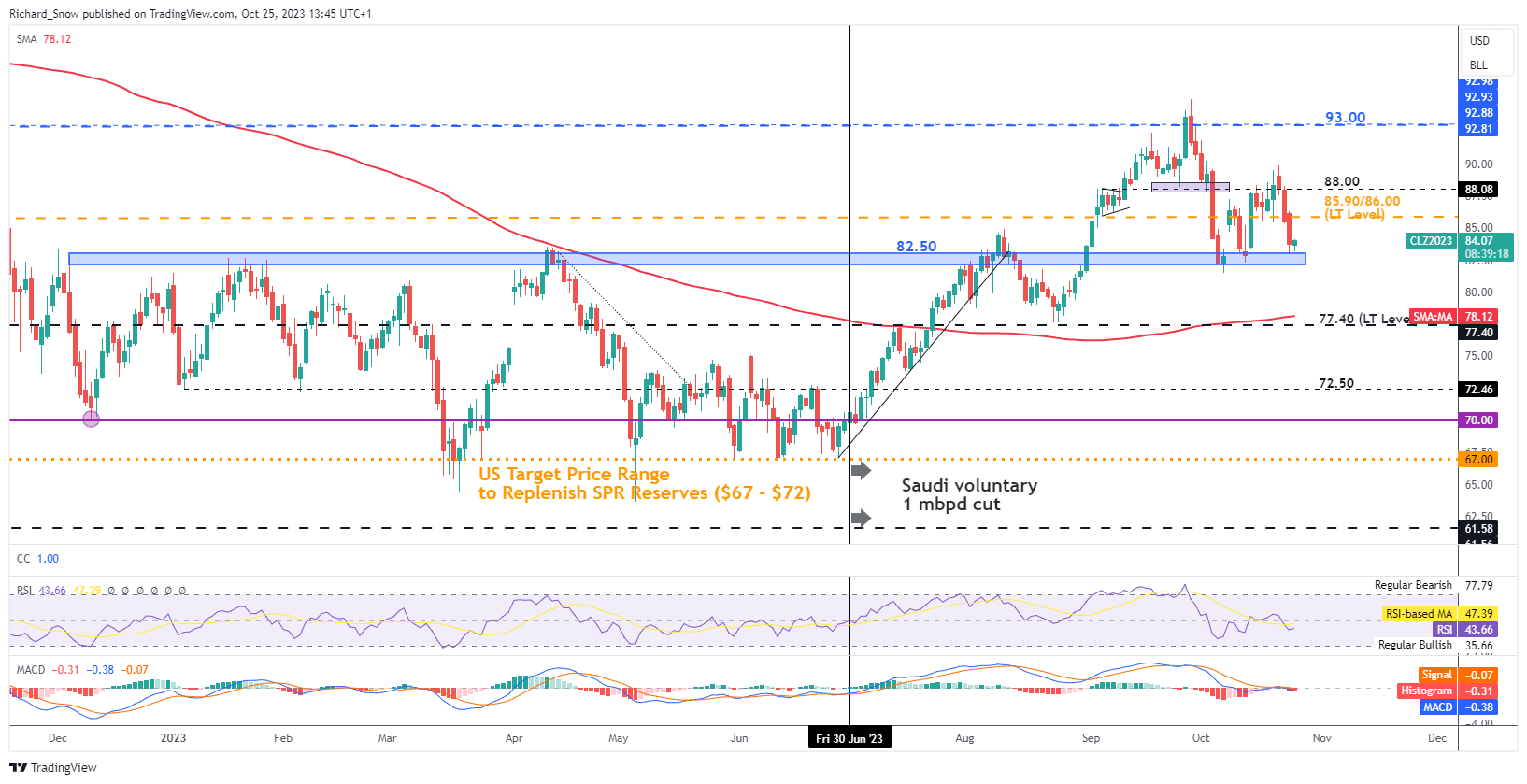The image size is (1527, 784).
Task: Click the Feb label on time axis
Action: 283,738
